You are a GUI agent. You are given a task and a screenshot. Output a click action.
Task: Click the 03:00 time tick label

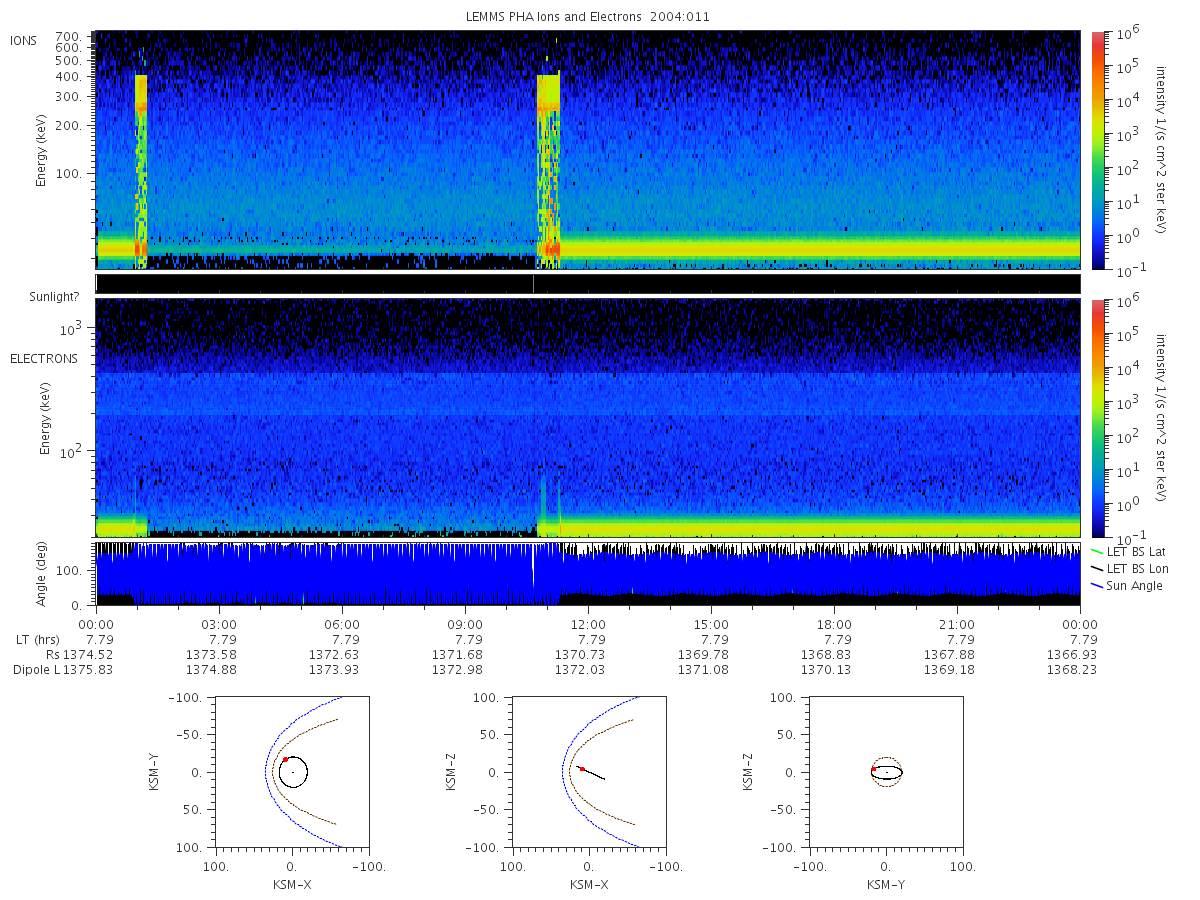point(219,623)
